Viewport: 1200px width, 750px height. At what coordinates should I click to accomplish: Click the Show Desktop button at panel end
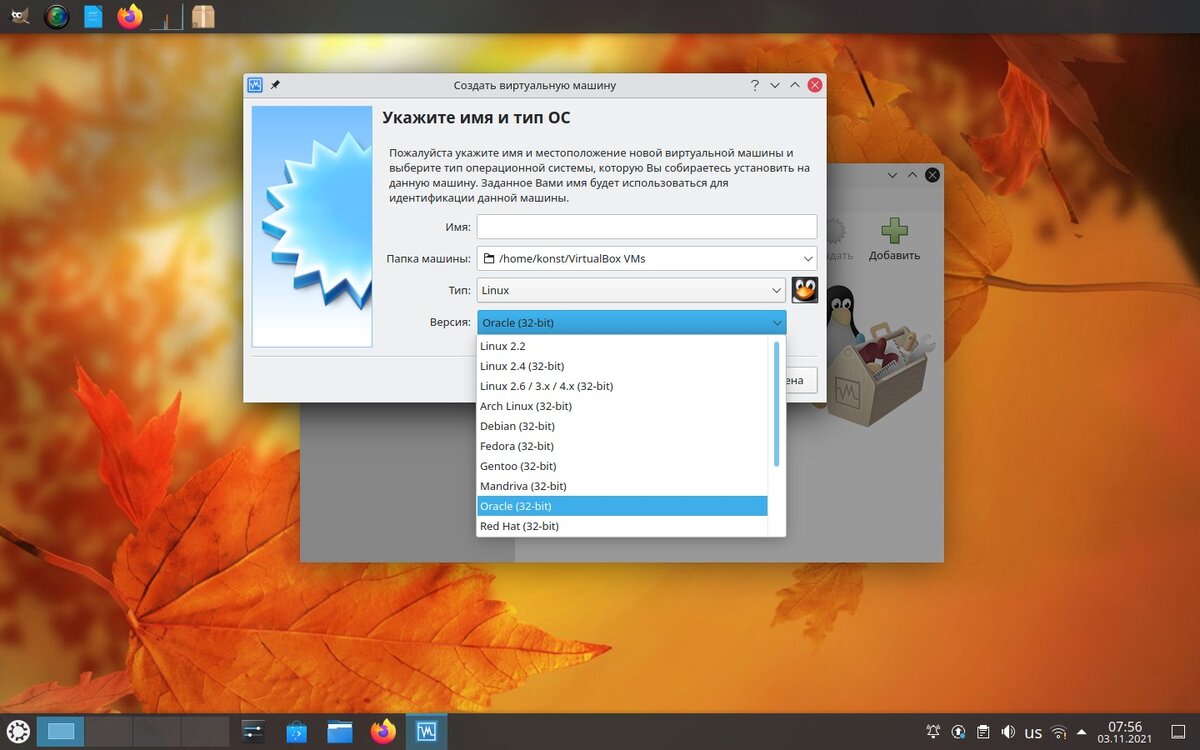(x=1180, y=732)
